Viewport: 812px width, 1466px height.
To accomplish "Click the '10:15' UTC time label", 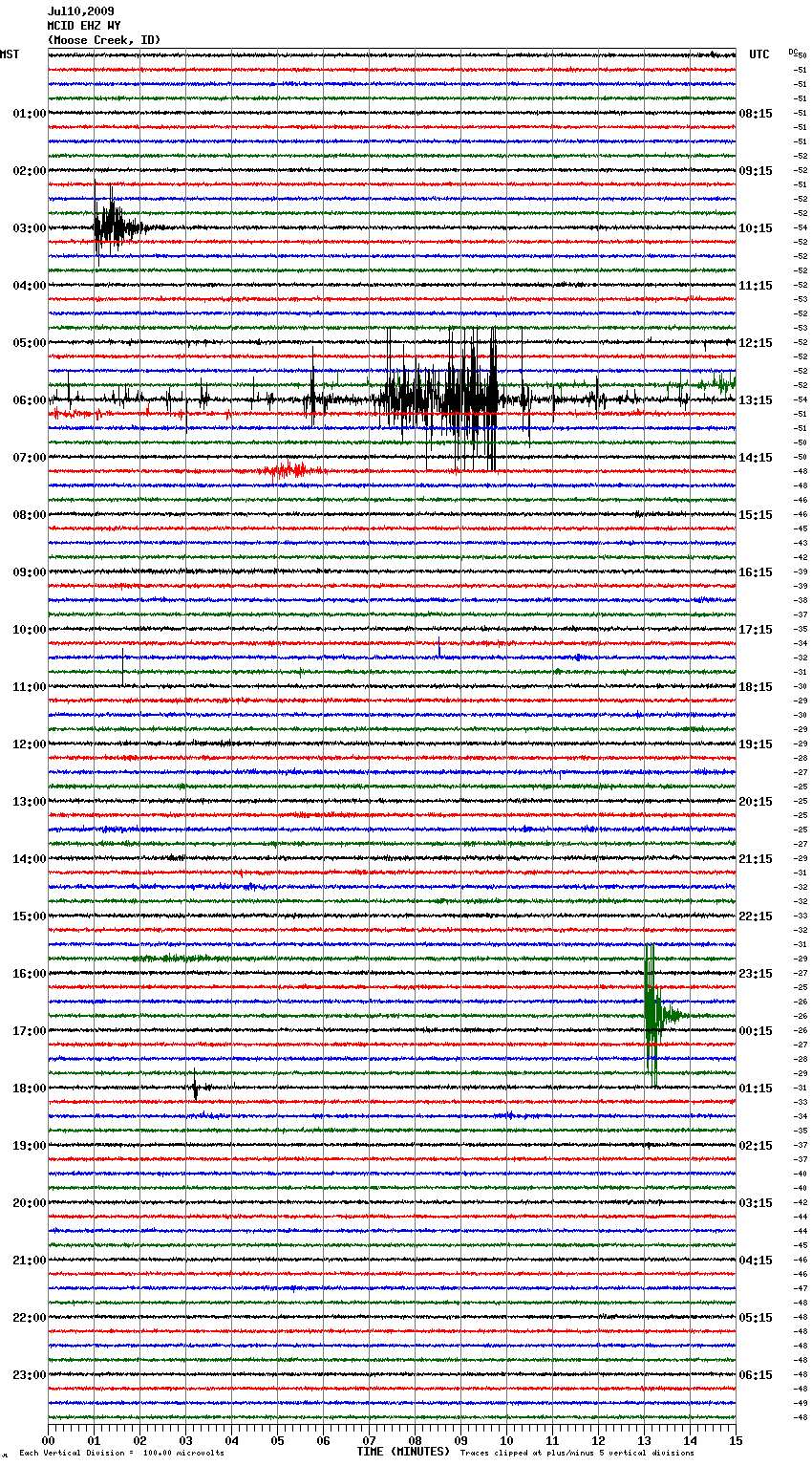I will pyautogui.click(x=756, y=228).
